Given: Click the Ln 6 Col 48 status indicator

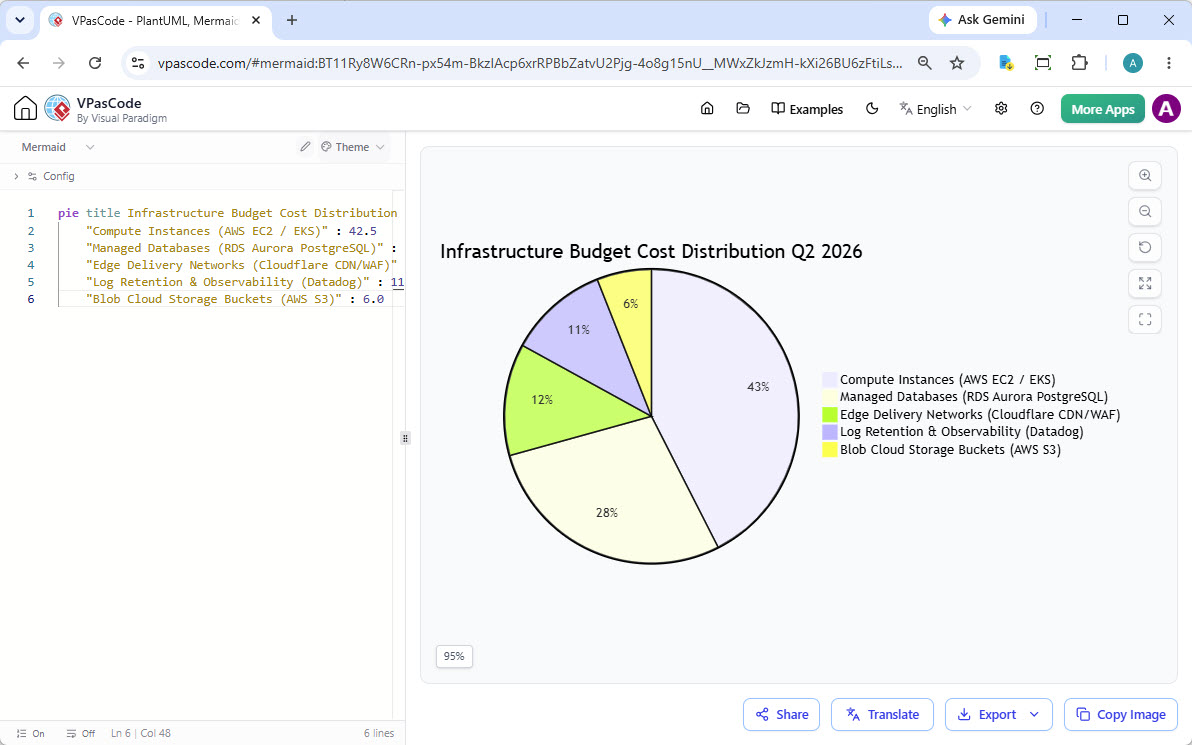Looking at the screenshot, I should (x=141, y=734).
